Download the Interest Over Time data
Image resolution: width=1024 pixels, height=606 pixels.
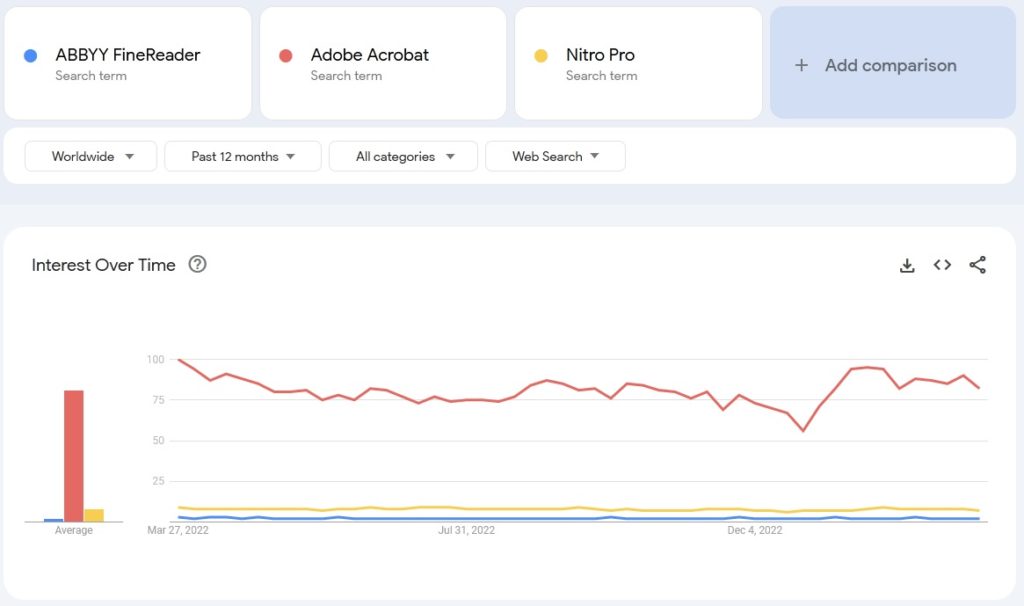907,265
